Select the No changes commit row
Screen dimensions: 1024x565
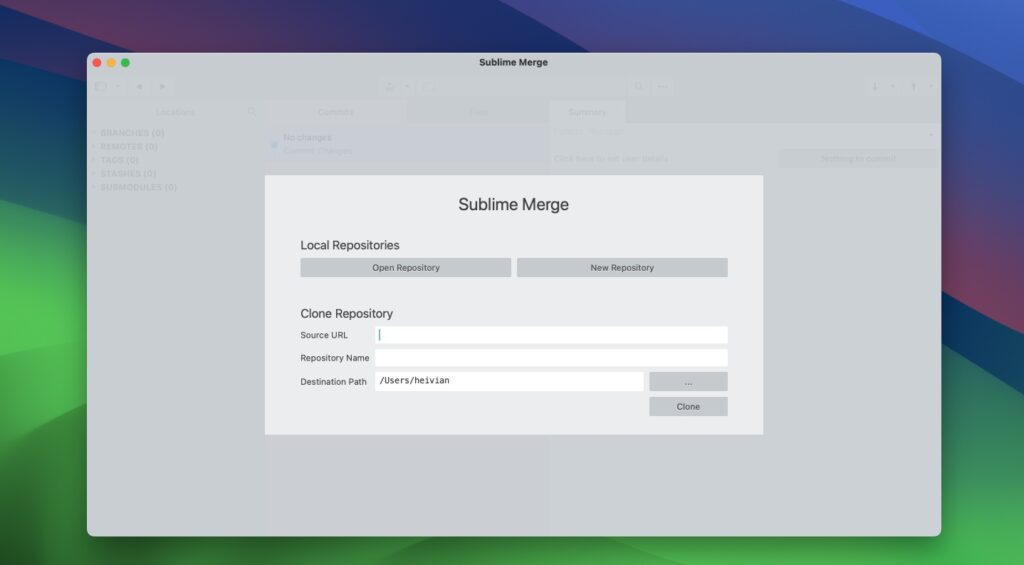(408, 144)
